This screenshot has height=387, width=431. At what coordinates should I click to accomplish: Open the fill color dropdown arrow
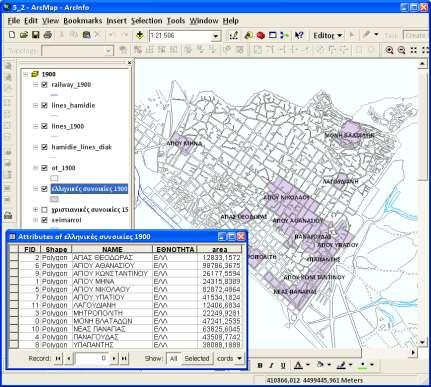click(x=329, y=365)
